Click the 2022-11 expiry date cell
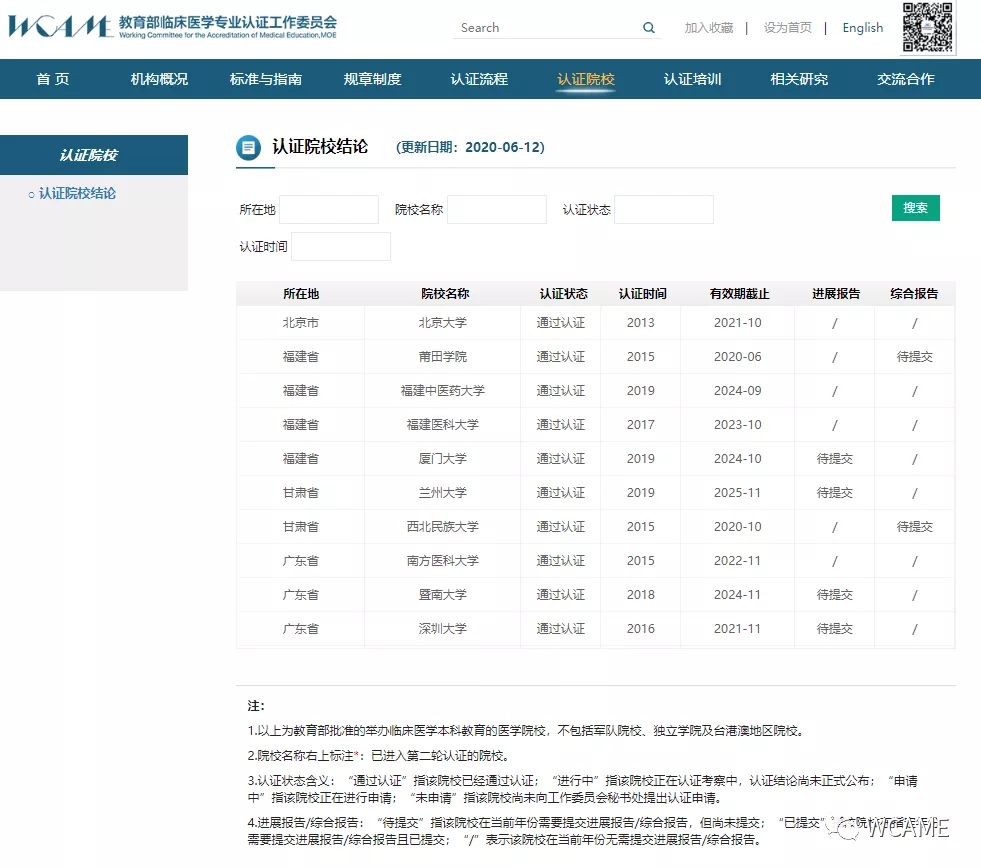The width and height of the screenshot is (981, 868). coord(738,561)
